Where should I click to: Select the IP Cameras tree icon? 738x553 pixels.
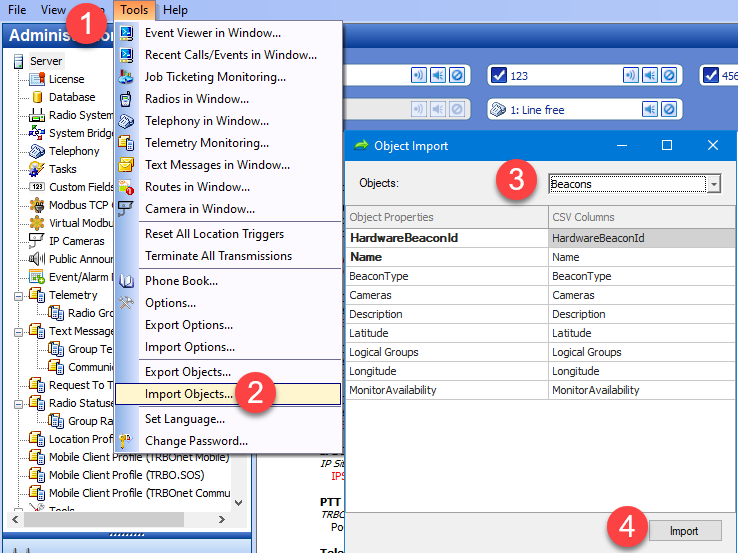coord(37,241)
